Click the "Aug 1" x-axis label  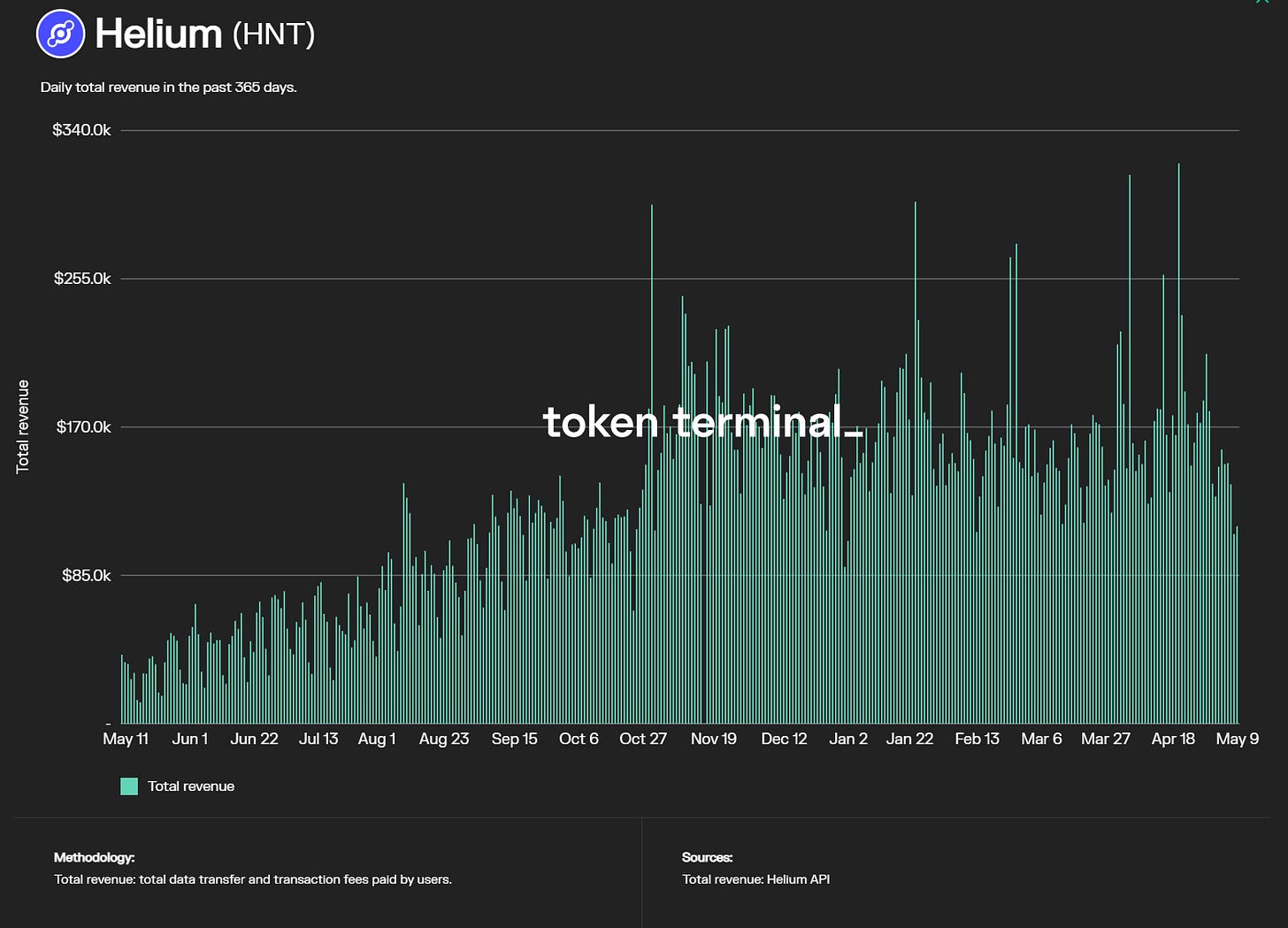377,739
